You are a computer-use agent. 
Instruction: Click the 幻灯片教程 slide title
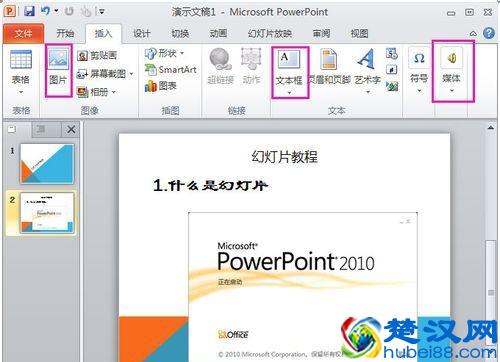tap(284, 157)
